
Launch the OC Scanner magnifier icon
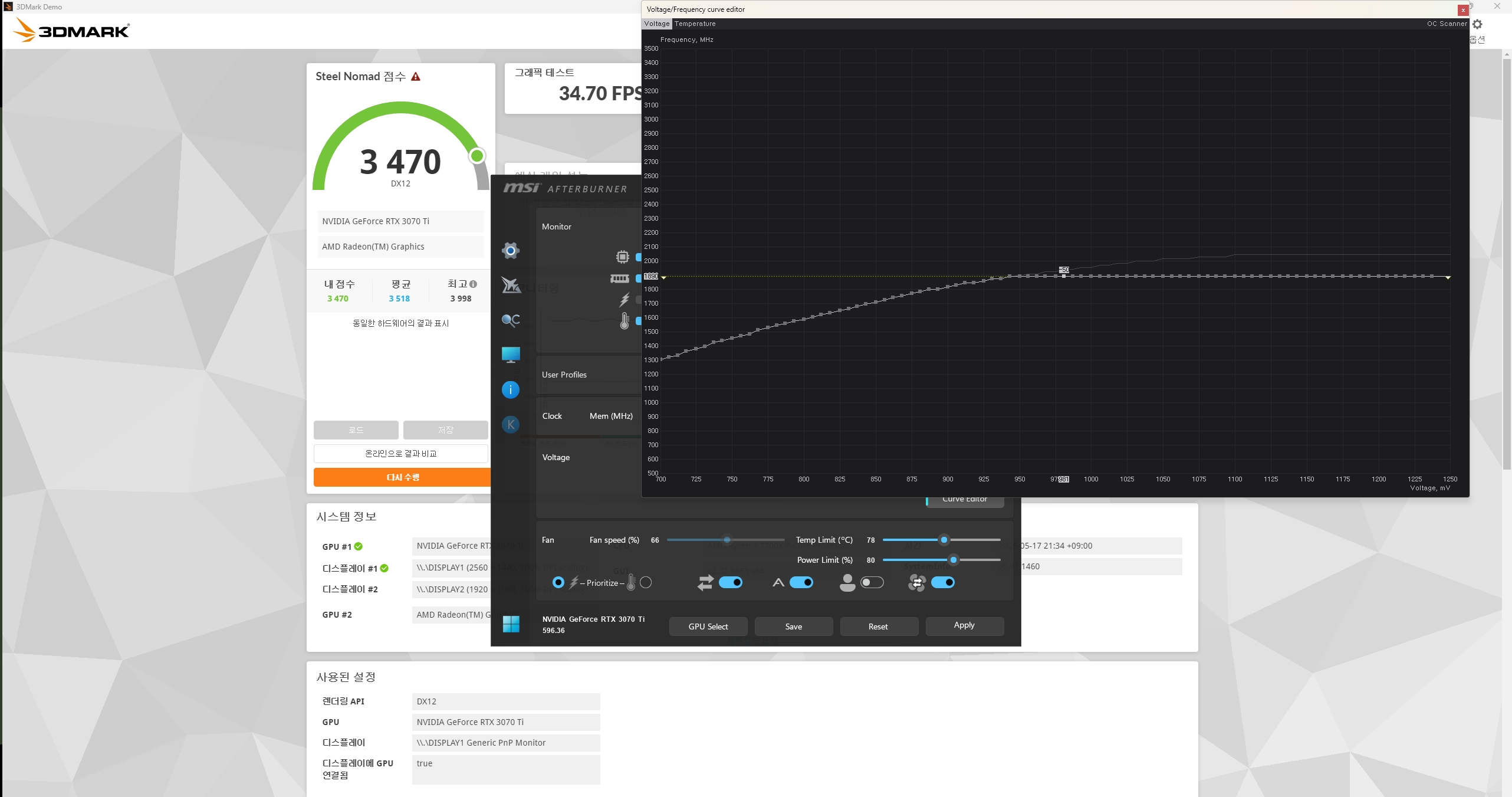tap(511, 320)
